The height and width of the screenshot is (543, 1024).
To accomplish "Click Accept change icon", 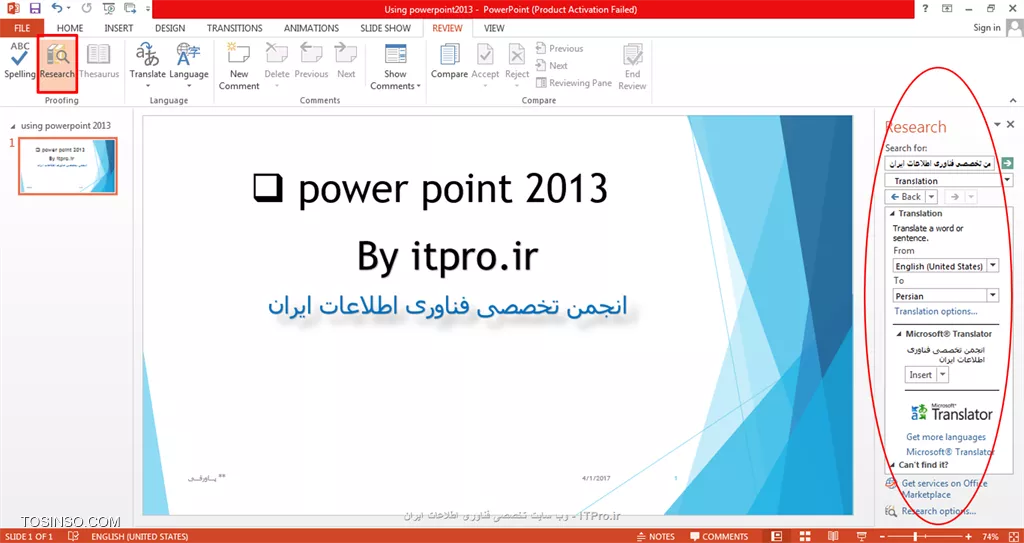I will (485, 56).
